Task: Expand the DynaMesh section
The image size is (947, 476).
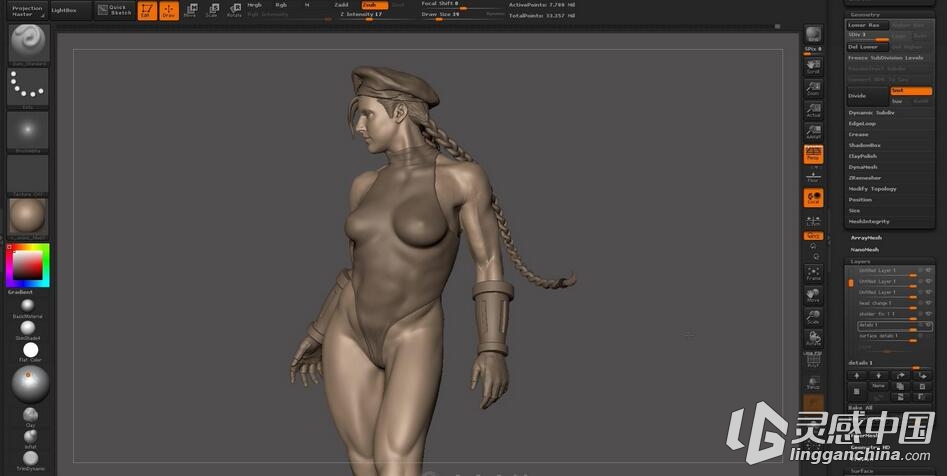Action: 863,167
